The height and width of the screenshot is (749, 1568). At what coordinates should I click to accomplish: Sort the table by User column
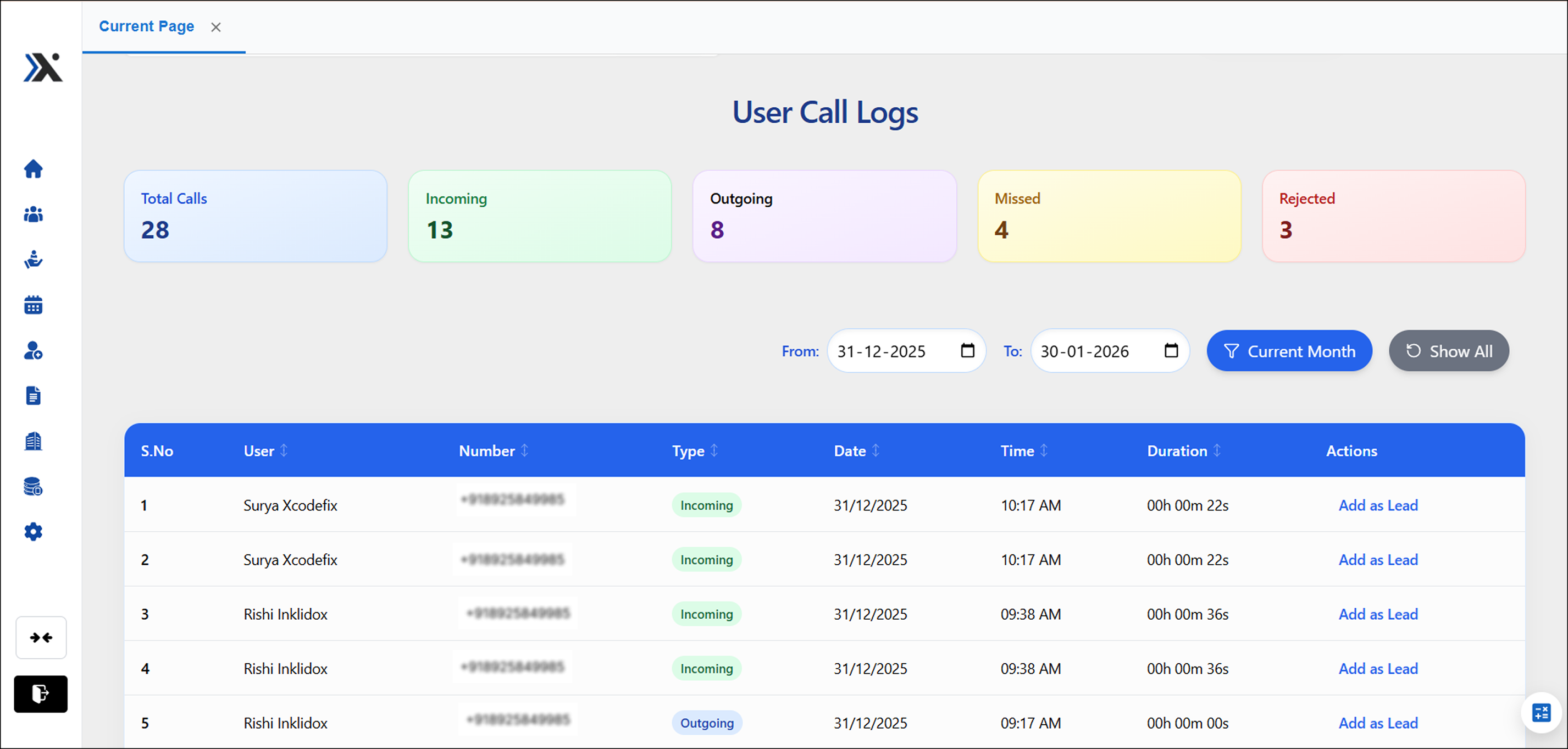click(x=284, y=450)
